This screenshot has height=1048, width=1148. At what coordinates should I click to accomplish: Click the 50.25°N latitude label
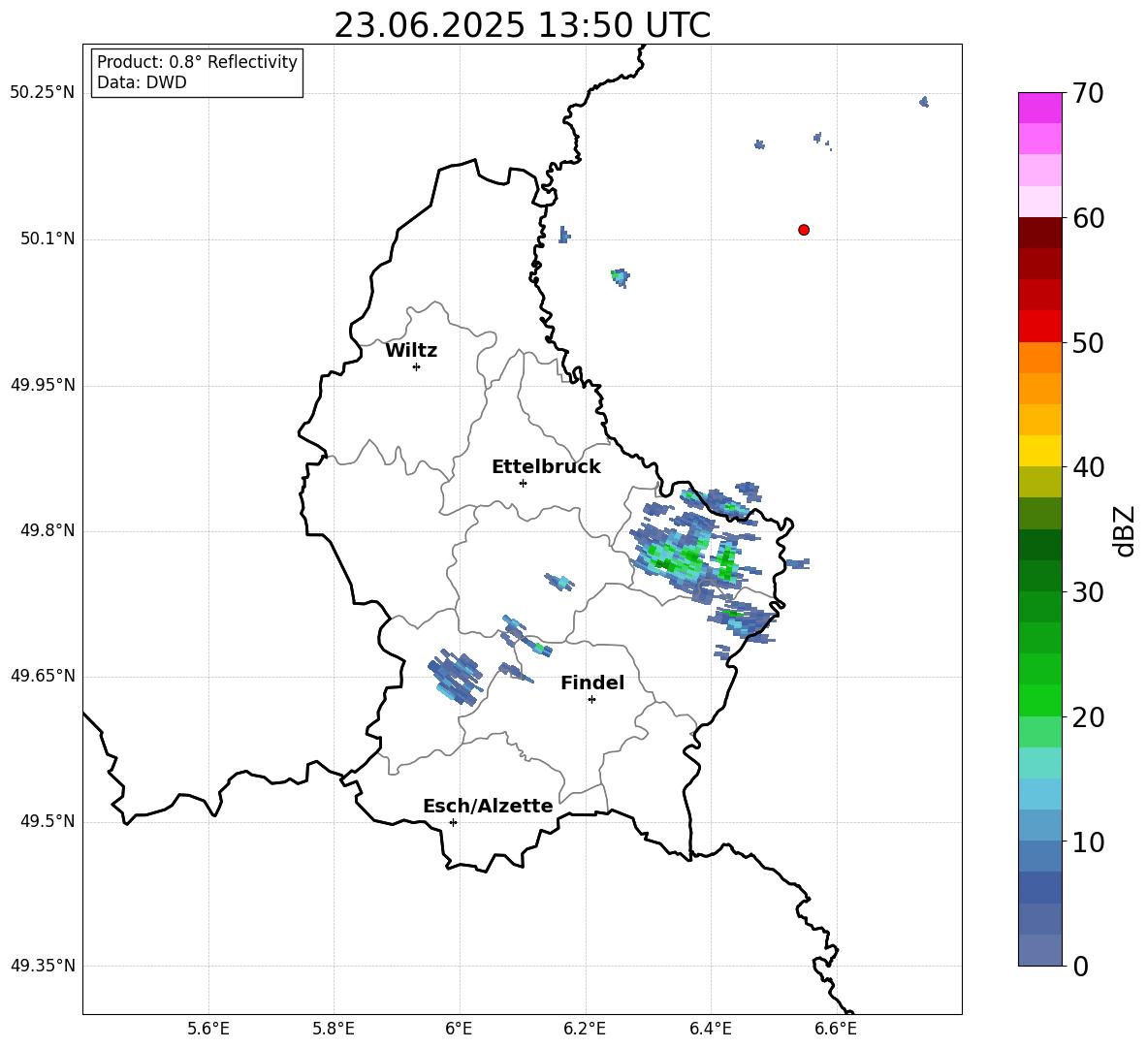(x=43, y=93)
